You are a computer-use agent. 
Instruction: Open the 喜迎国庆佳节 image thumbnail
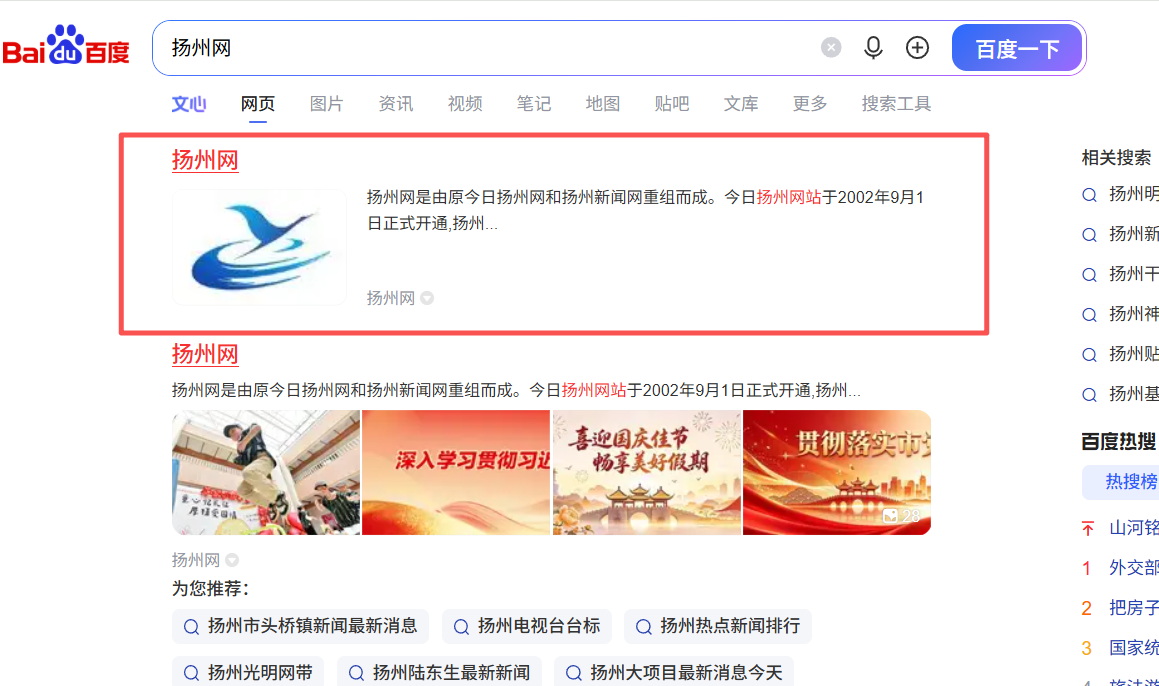click(x=647, y=472)
